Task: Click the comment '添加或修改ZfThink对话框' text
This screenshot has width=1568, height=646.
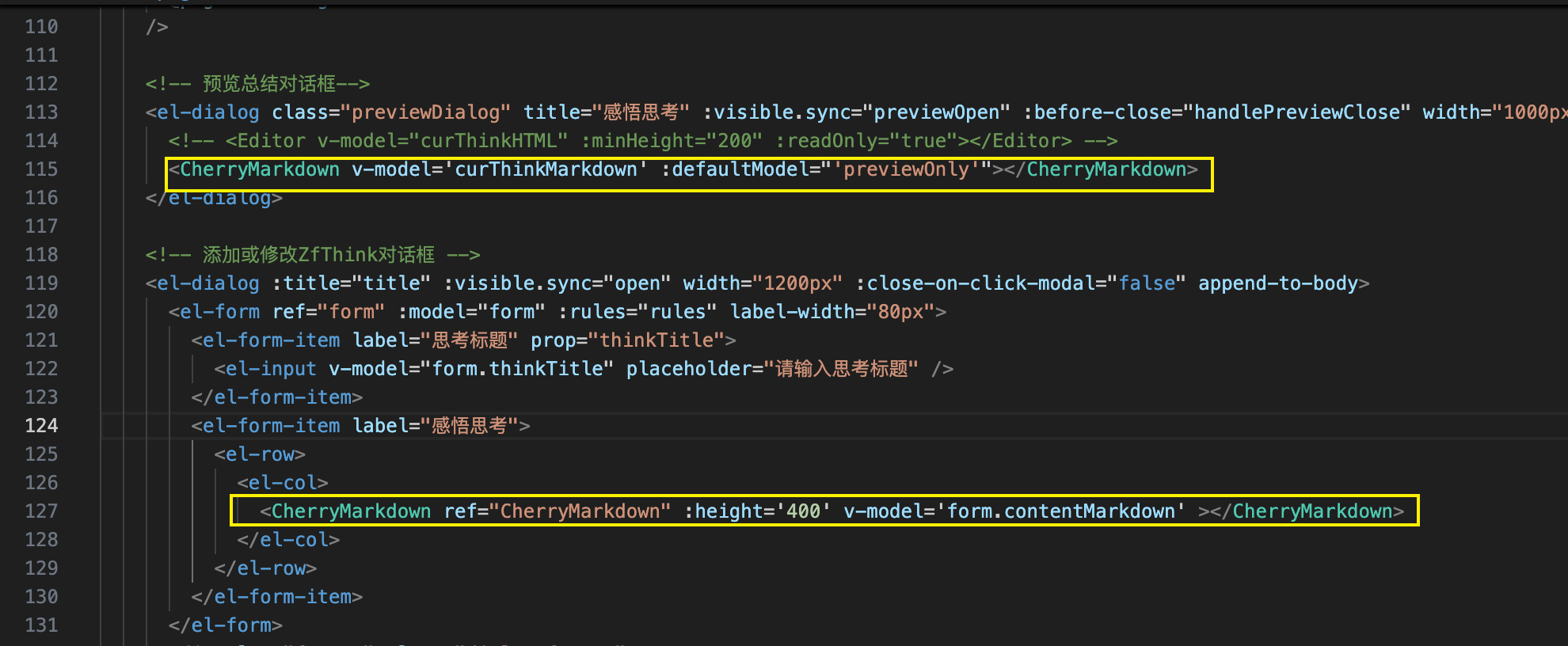Action: [318, 255]
